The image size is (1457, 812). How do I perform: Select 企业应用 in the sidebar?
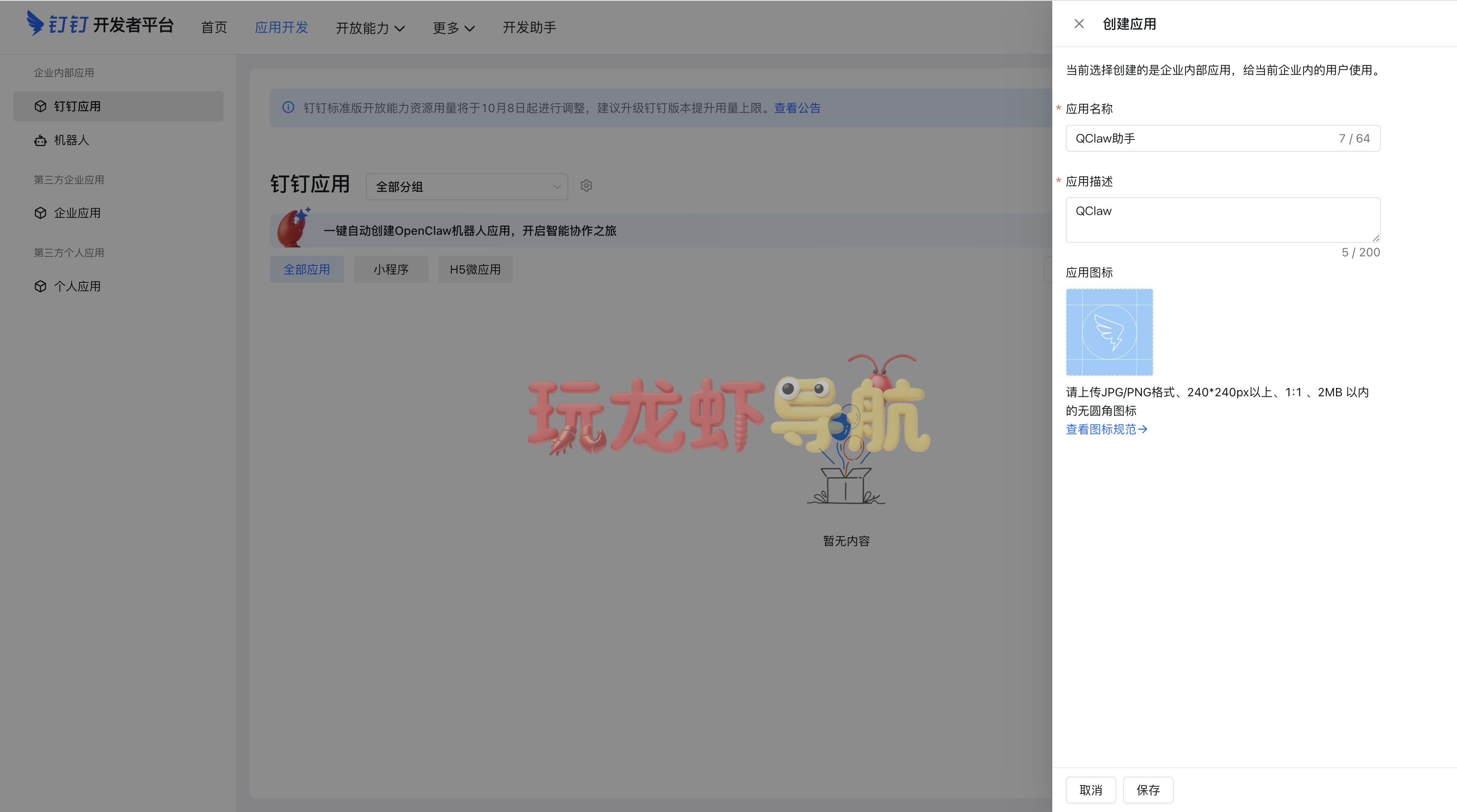tap(118, 213)
